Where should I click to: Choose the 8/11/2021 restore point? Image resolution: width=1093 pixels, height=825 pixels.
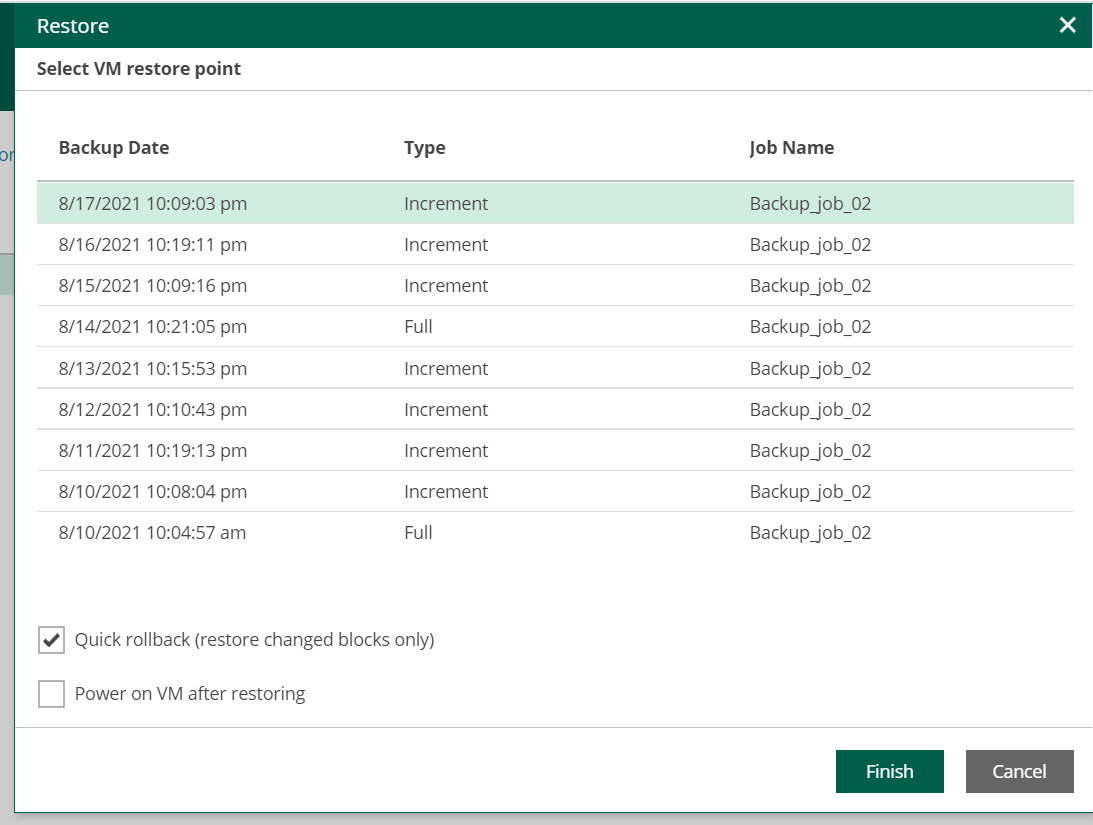(x=400, y=450)
